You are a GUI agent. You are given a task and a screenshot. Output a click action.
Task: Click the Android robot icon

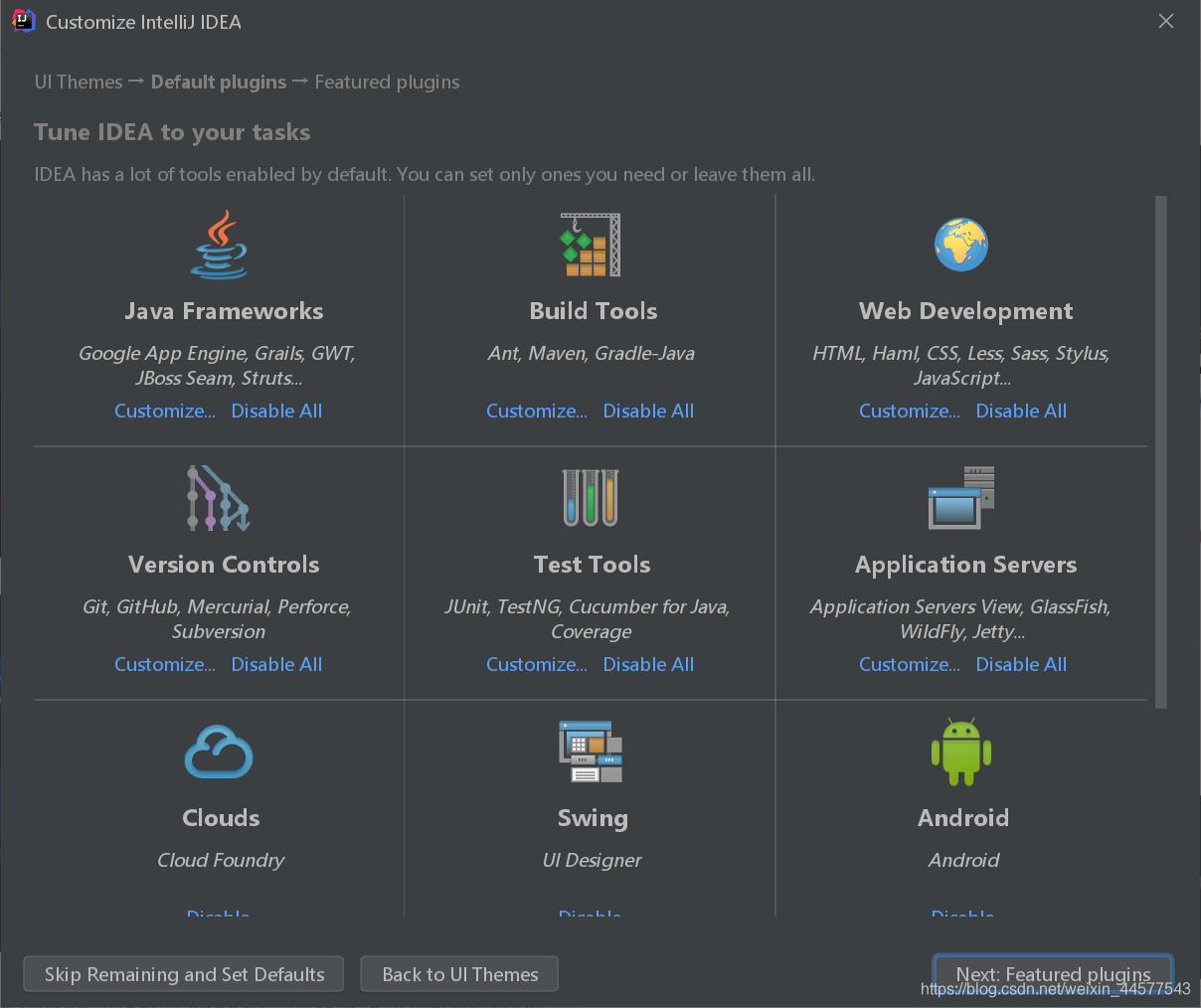[961, 752]
